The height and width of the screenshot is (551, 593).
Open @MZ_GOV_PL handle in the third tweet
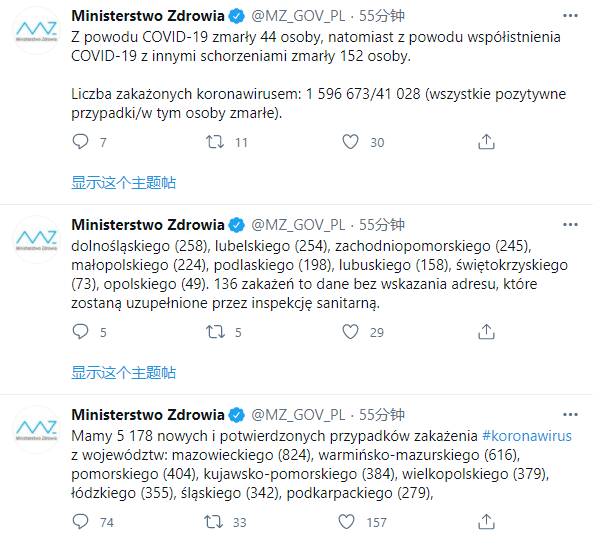(x=298, y=415)
